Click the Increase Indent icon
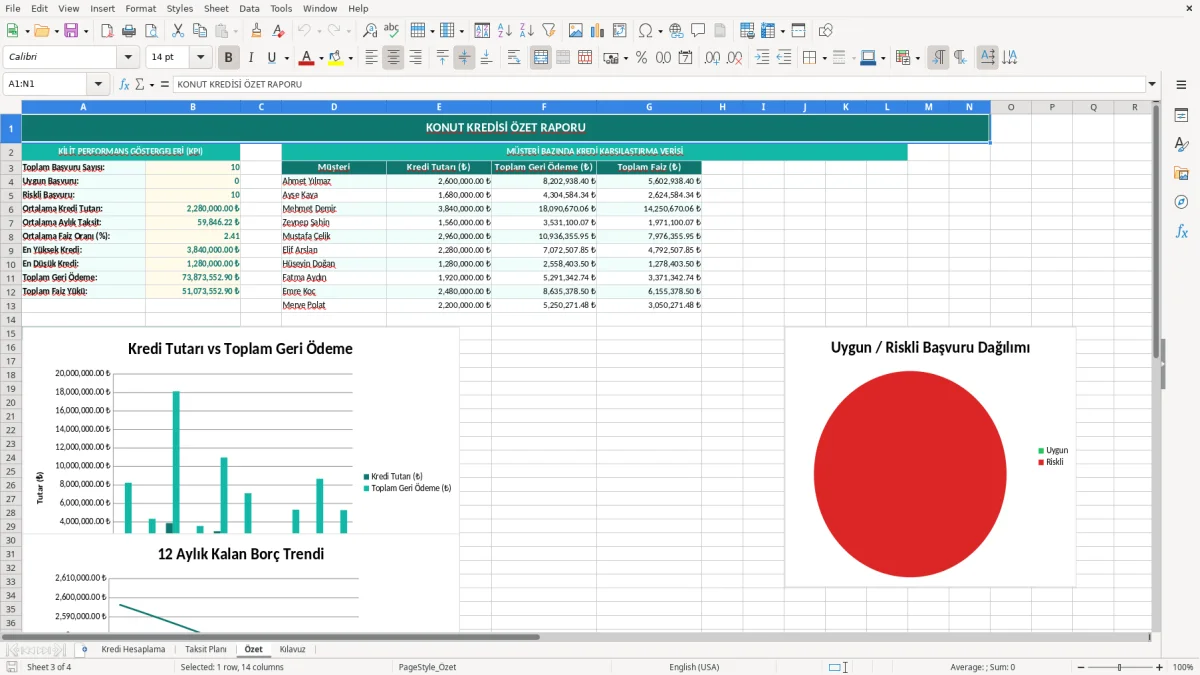The height and width of the screenshot is (675, 1200). [x=762, y=58]
